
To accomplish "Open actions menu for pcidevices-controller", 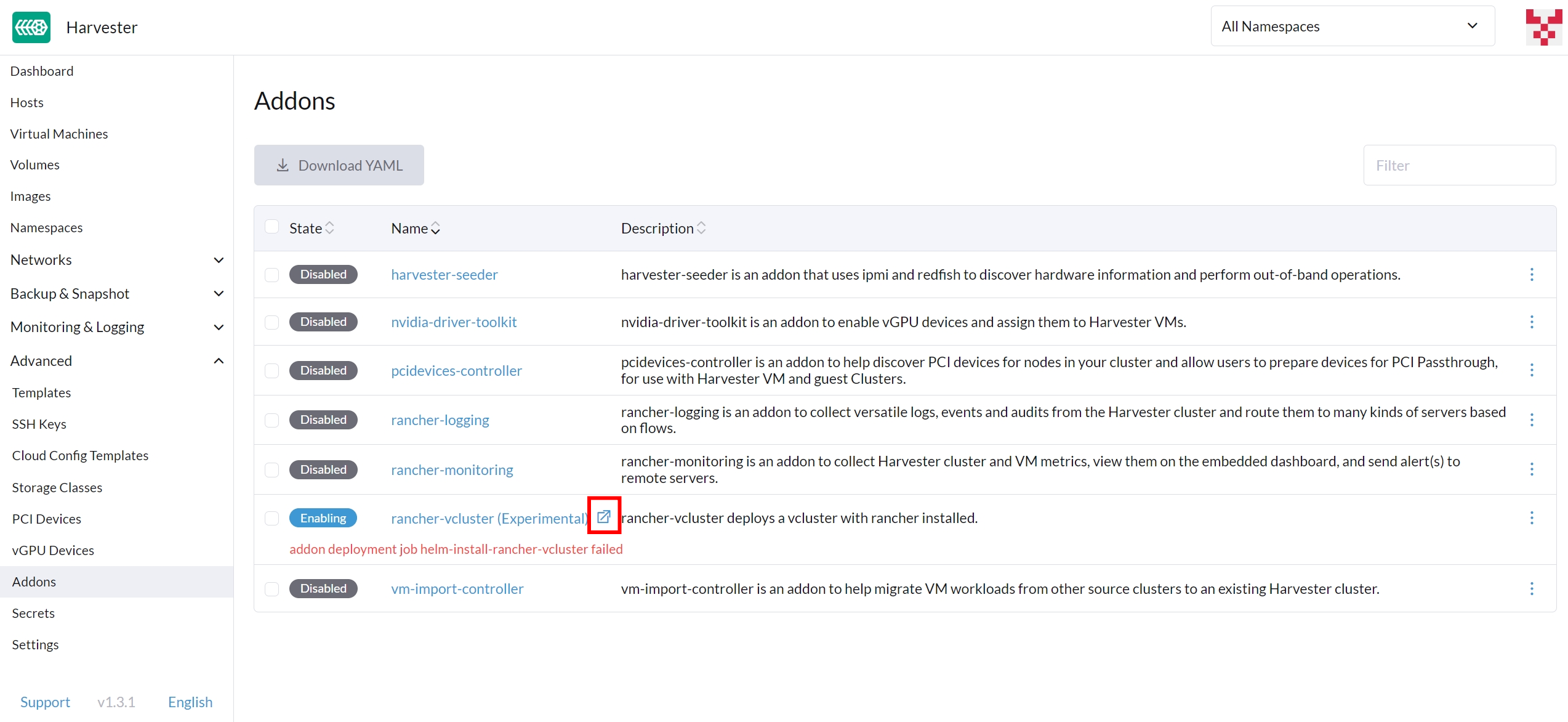I will [x=1532, y=370].
